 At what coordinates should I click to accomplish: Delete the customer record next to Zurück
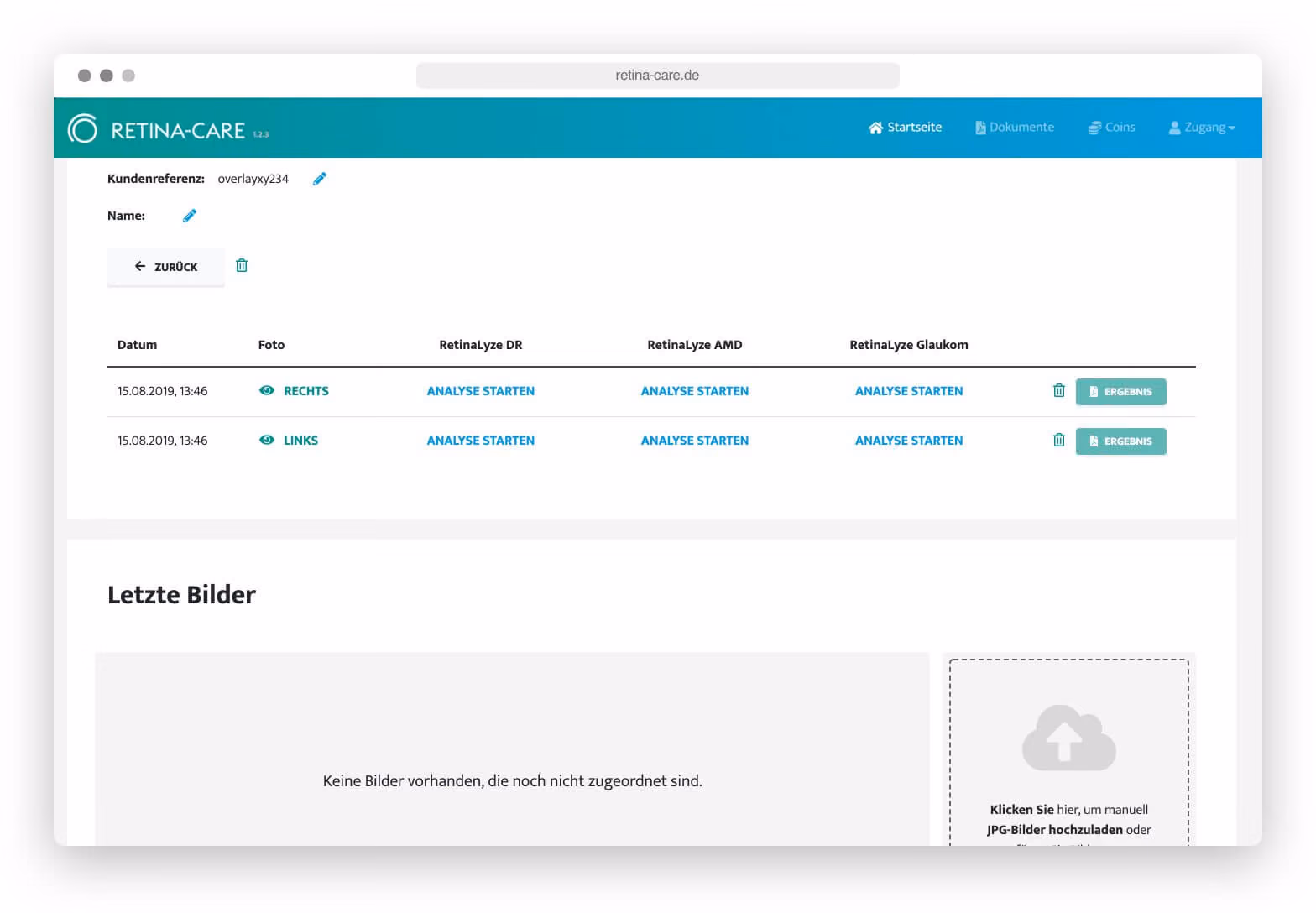coord(242,265)
